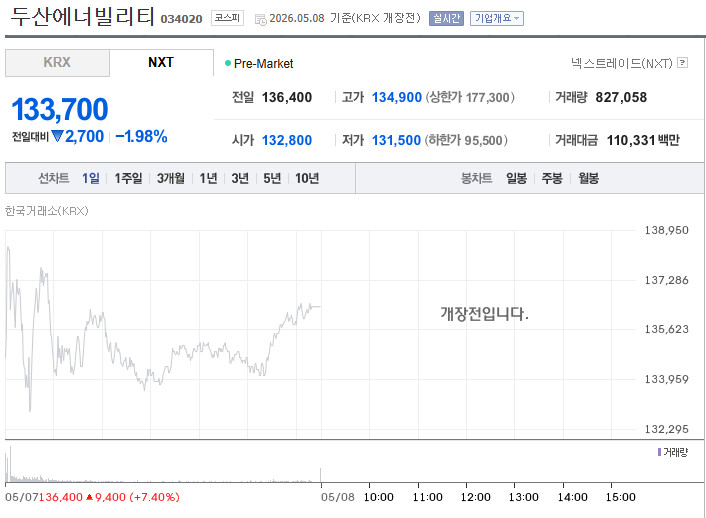The height and width of the screenshot is (518, 706).
Task: Select the NXT tab
Action: 161,63
